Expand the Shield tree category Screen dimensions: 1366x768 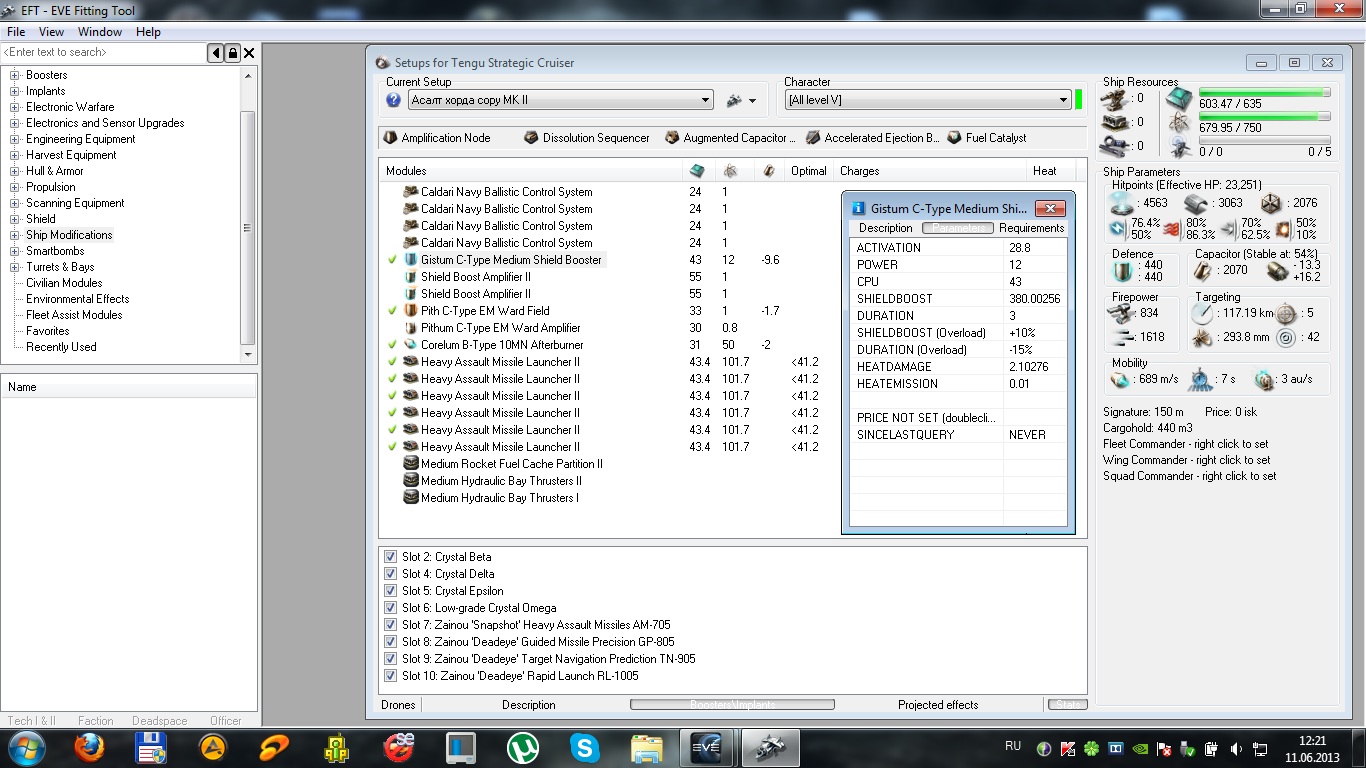15,219
